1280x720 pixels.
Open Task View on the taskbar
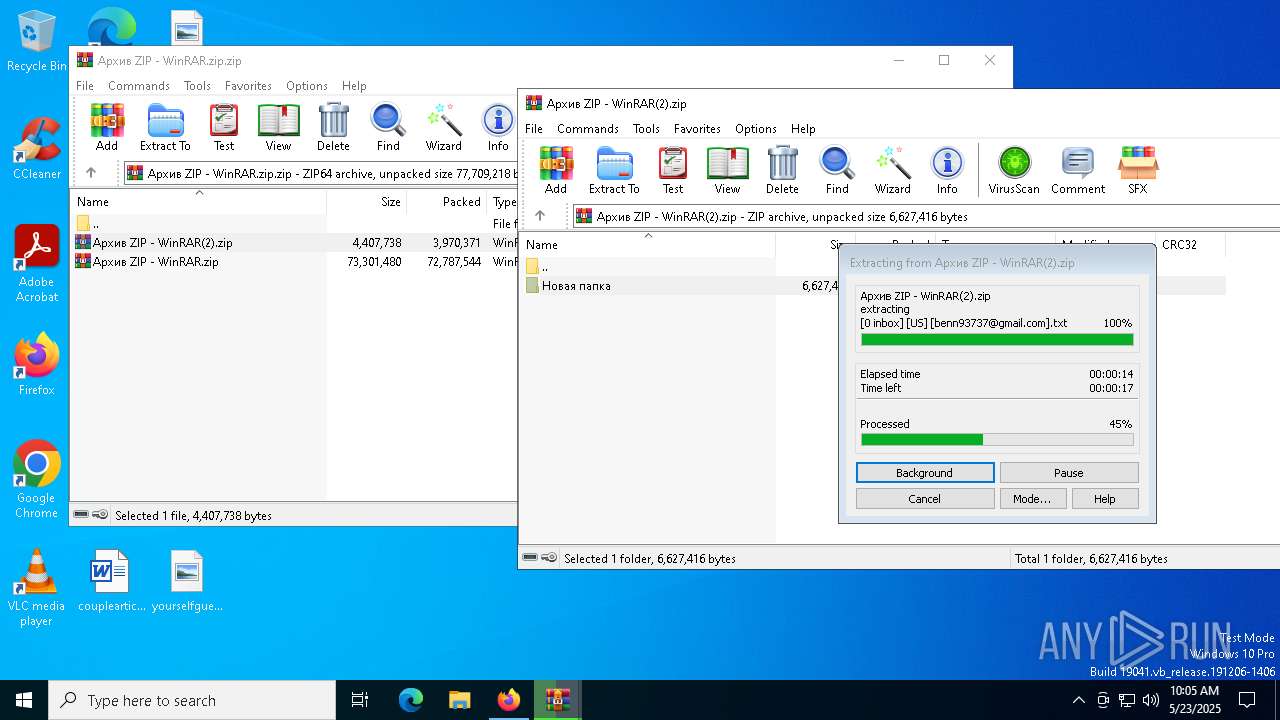360,700
